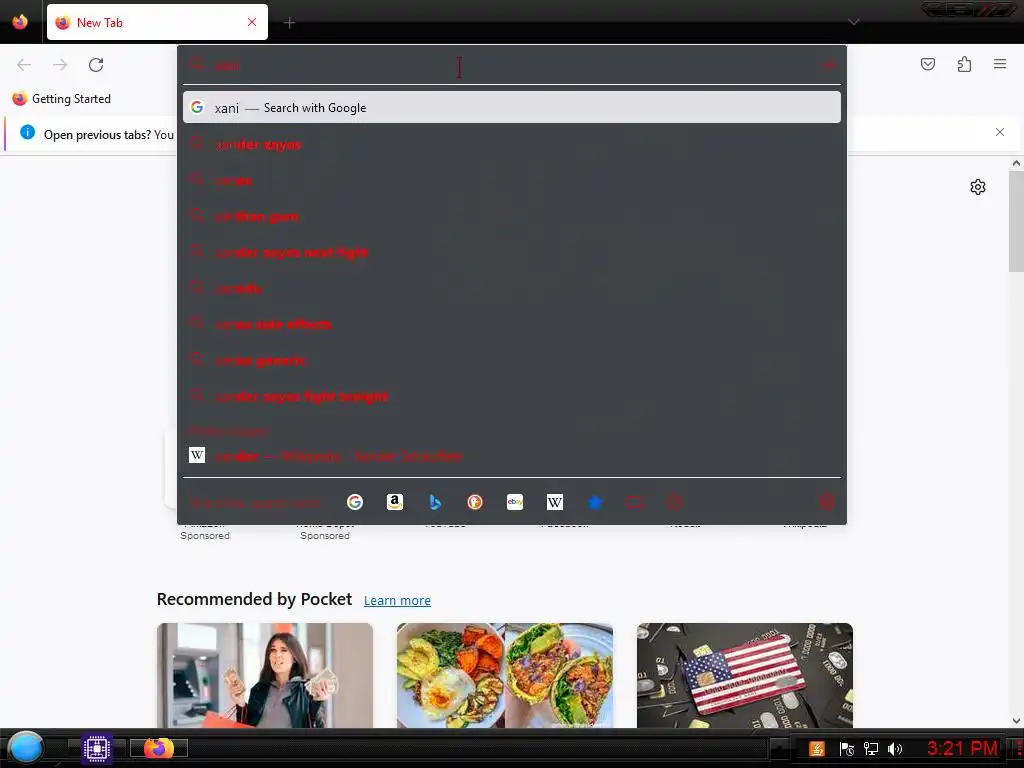Open the Extensions puzzle icon
Screen dimensions: 1024x768
pyautogui.click(x=964, y=64)
